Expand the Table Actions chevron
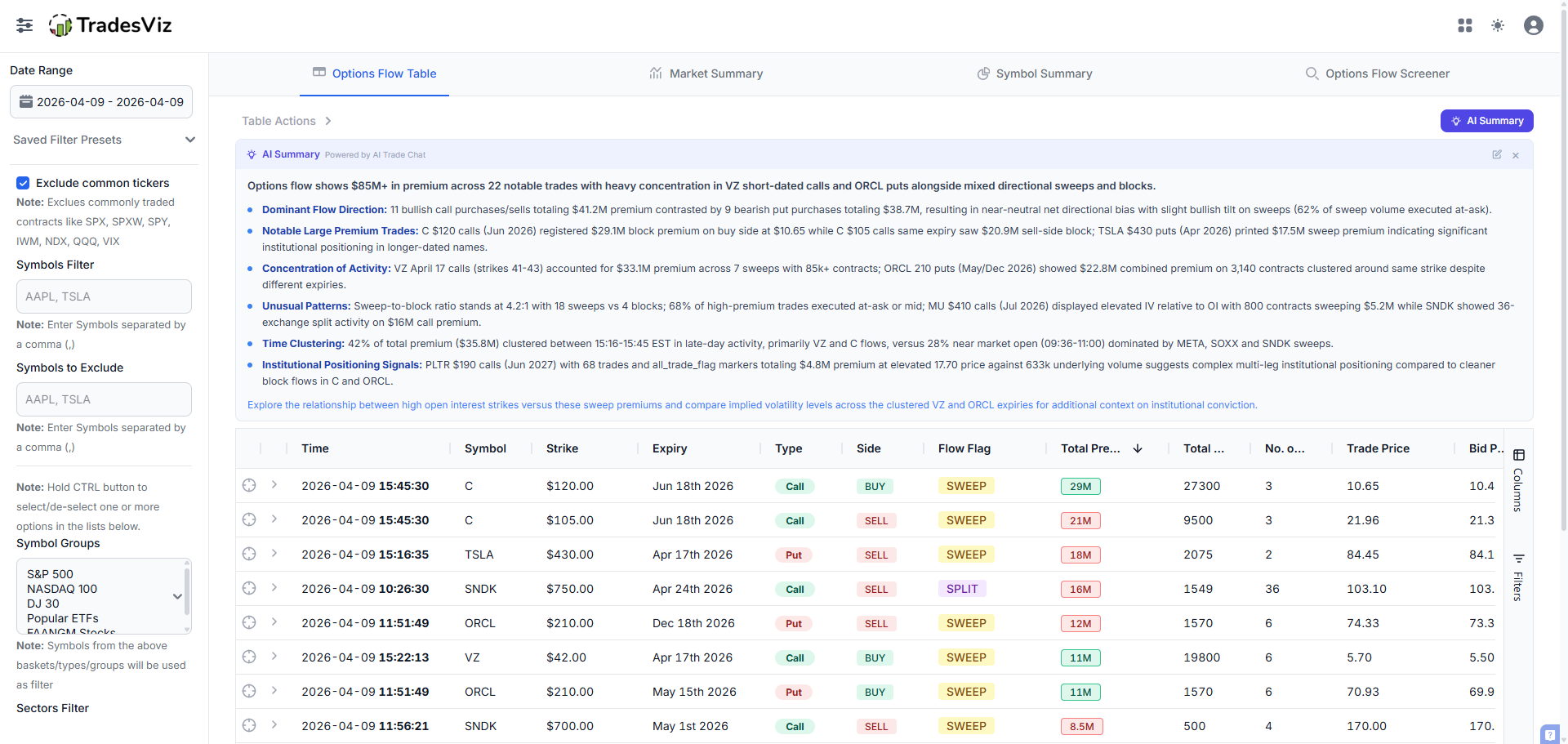The width and height of the screenshot is (1568, 744). tap(328, 121)
